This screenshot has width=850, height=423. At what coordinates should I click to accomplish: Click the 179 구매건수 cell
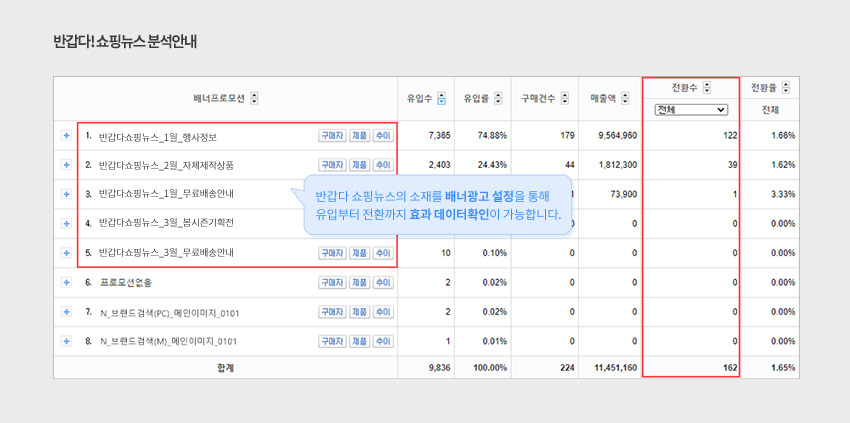click(x=568, y=136)
